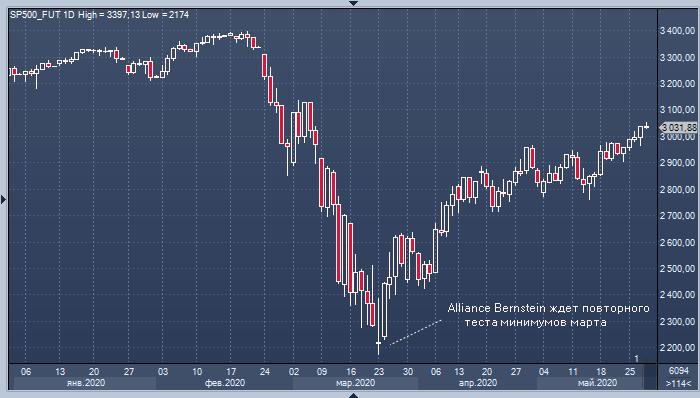Expand the side panel with the left arrow handle
This screenshot has height=398, width=700.
coord(3,199)
